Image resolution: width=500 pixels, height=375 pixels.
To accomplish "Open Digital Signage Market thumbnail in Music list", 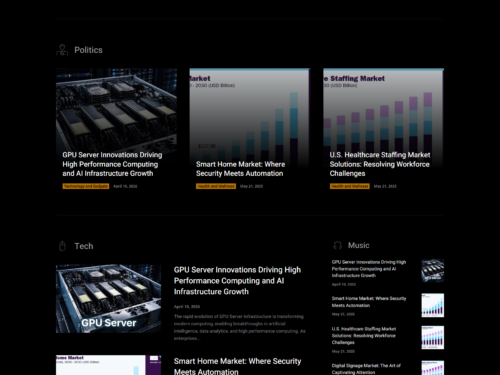I will [432, 368].
